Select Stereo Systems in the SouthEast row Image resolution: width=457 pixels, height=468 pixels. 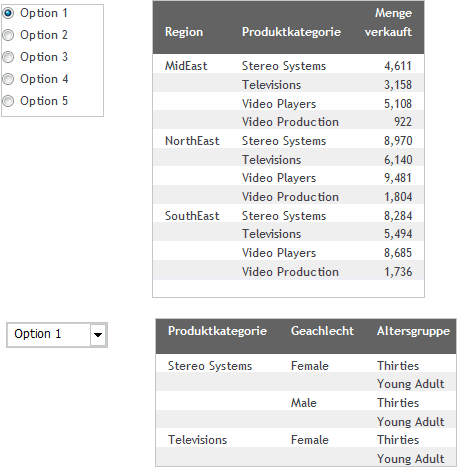[284, 216]
